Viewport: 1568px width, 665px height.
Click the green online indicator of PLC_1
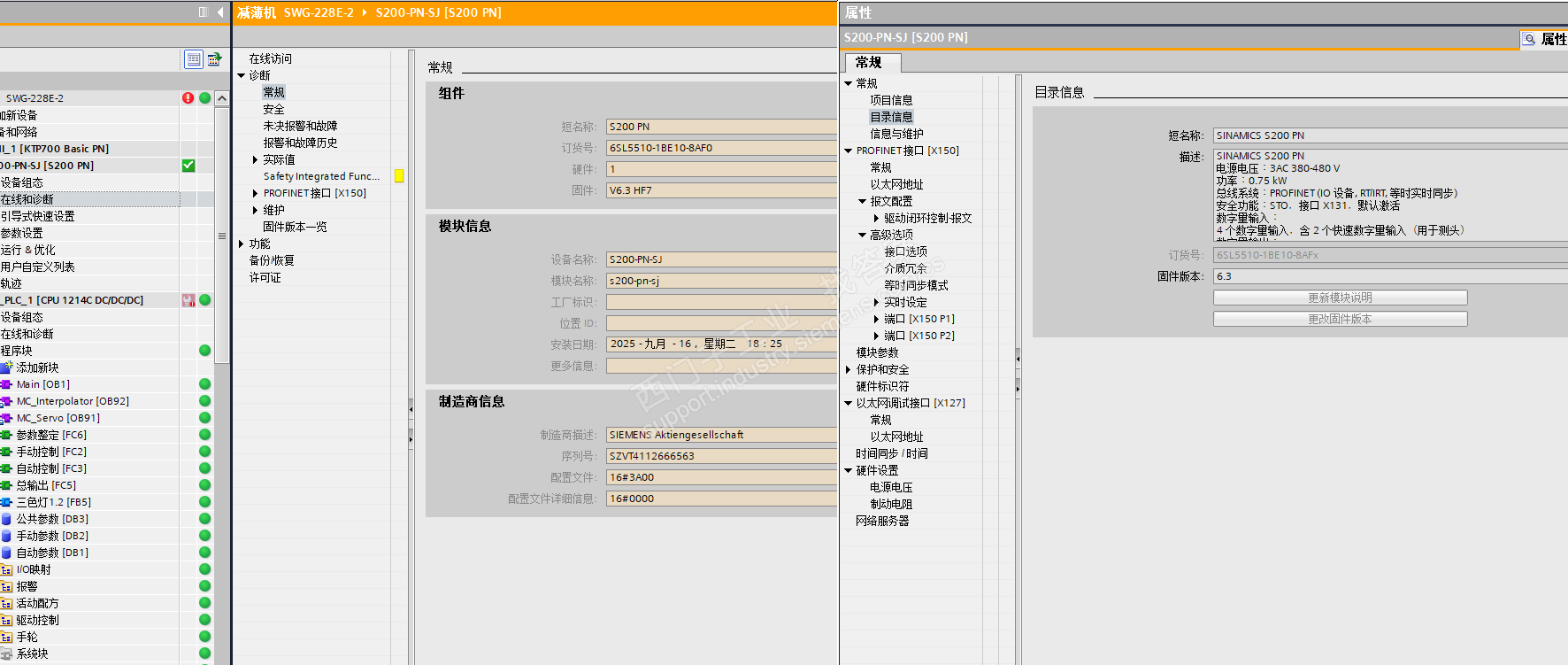[x=205, y=300]
